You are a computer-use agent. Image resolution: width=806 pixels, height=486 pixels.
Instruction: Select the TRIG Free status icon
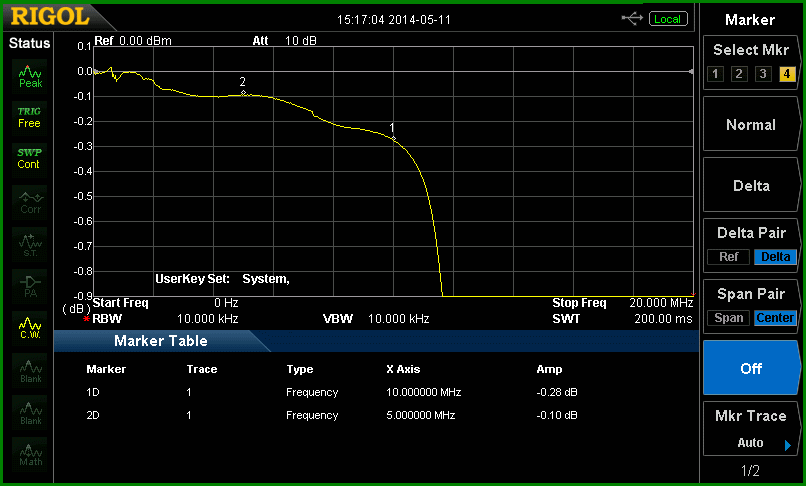[x=29, y=117]
